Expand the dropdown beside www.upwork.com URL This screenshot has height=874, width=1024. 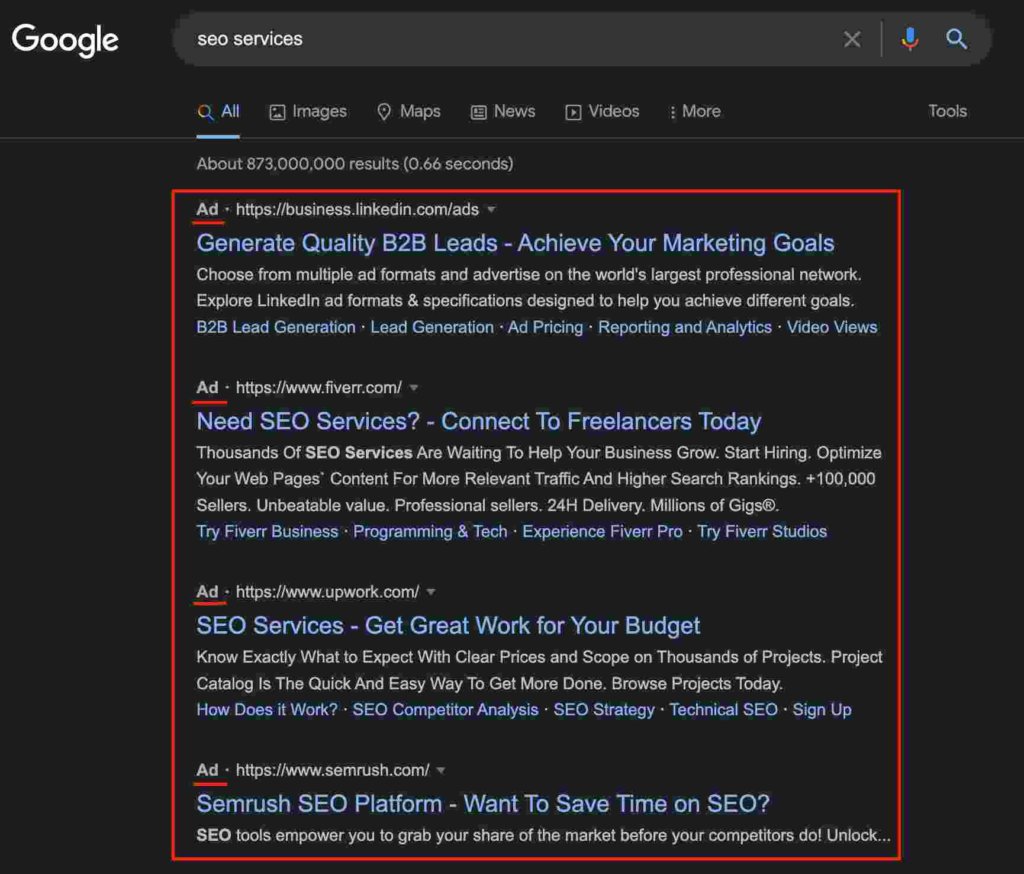tap(431, 592)
